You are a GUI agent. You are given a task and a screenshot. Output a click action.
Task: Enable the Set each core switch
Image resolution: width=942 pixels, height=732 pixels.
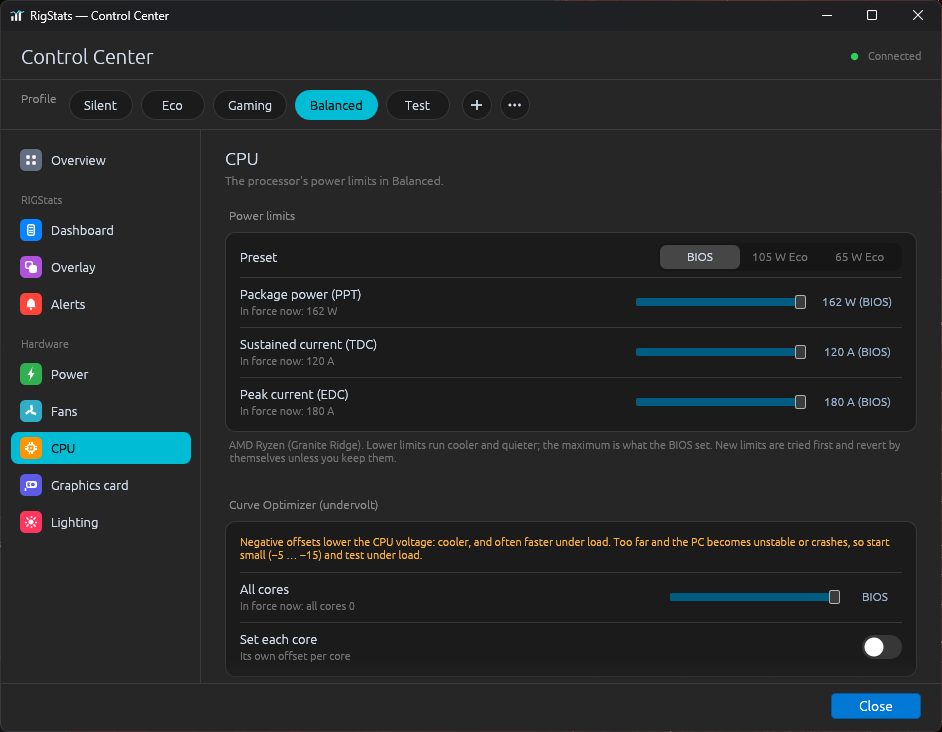coord(881,647)
